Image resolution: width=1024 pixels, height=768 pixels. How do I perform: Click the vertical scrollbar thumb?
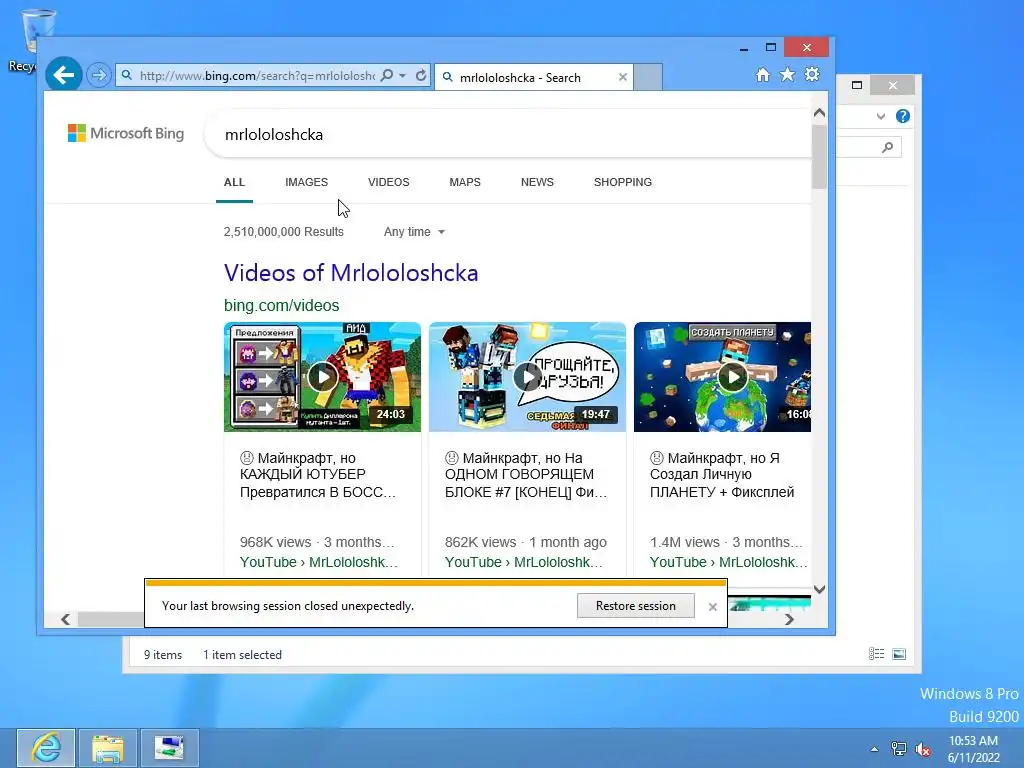819,157
